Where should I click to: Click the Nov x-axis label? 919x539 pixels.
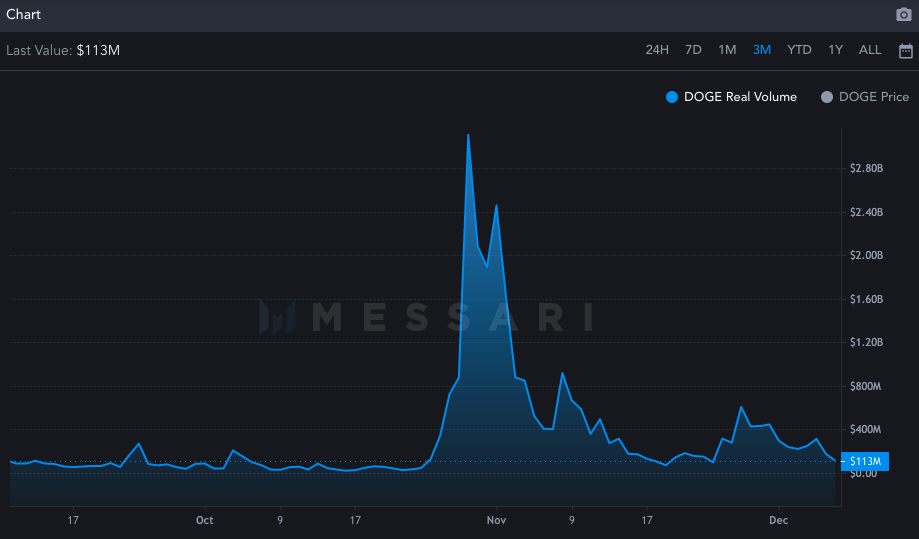click(x=496, y=520)
